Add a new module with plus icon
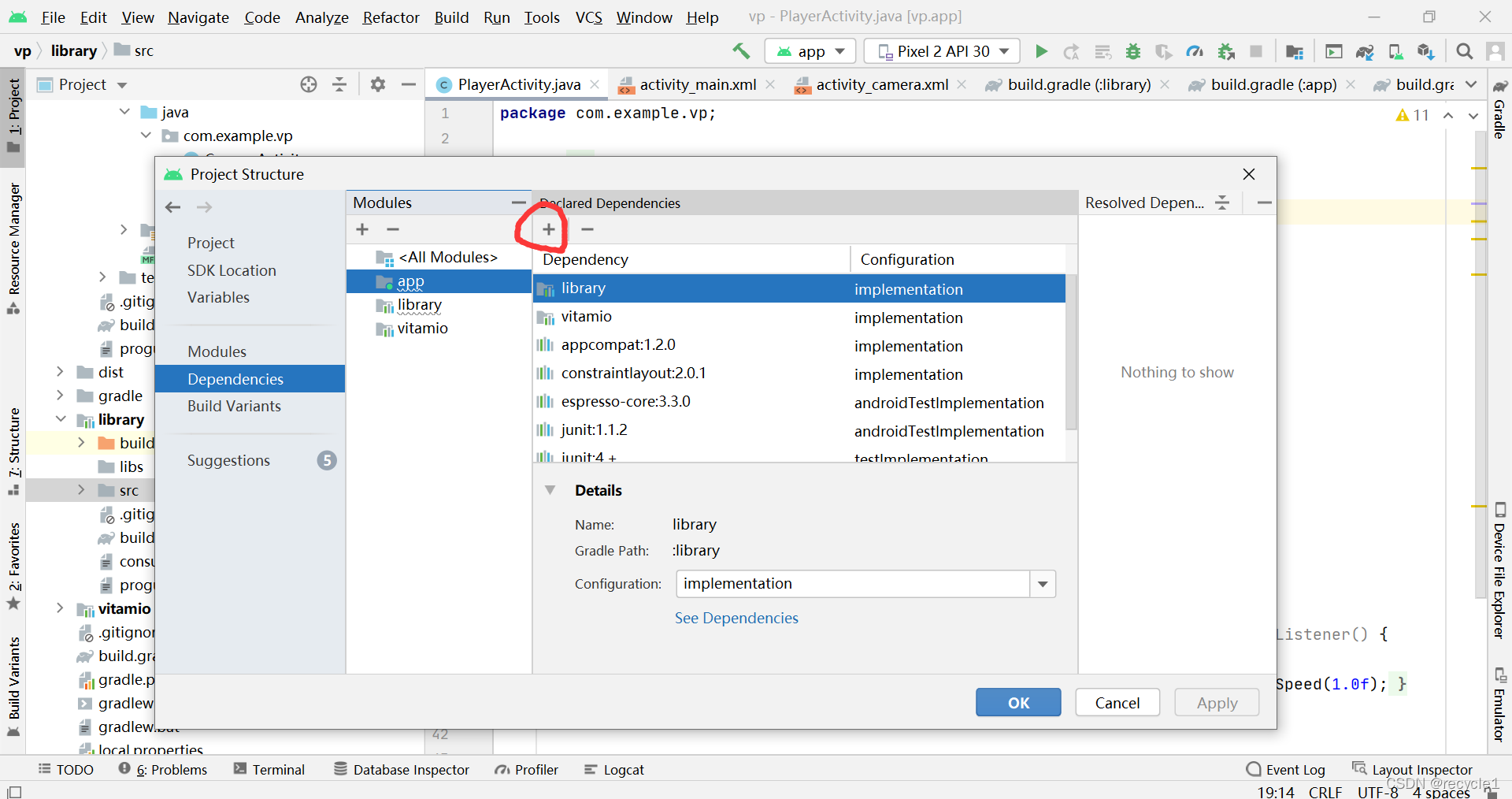1512x799 pixels. point(362,229)
